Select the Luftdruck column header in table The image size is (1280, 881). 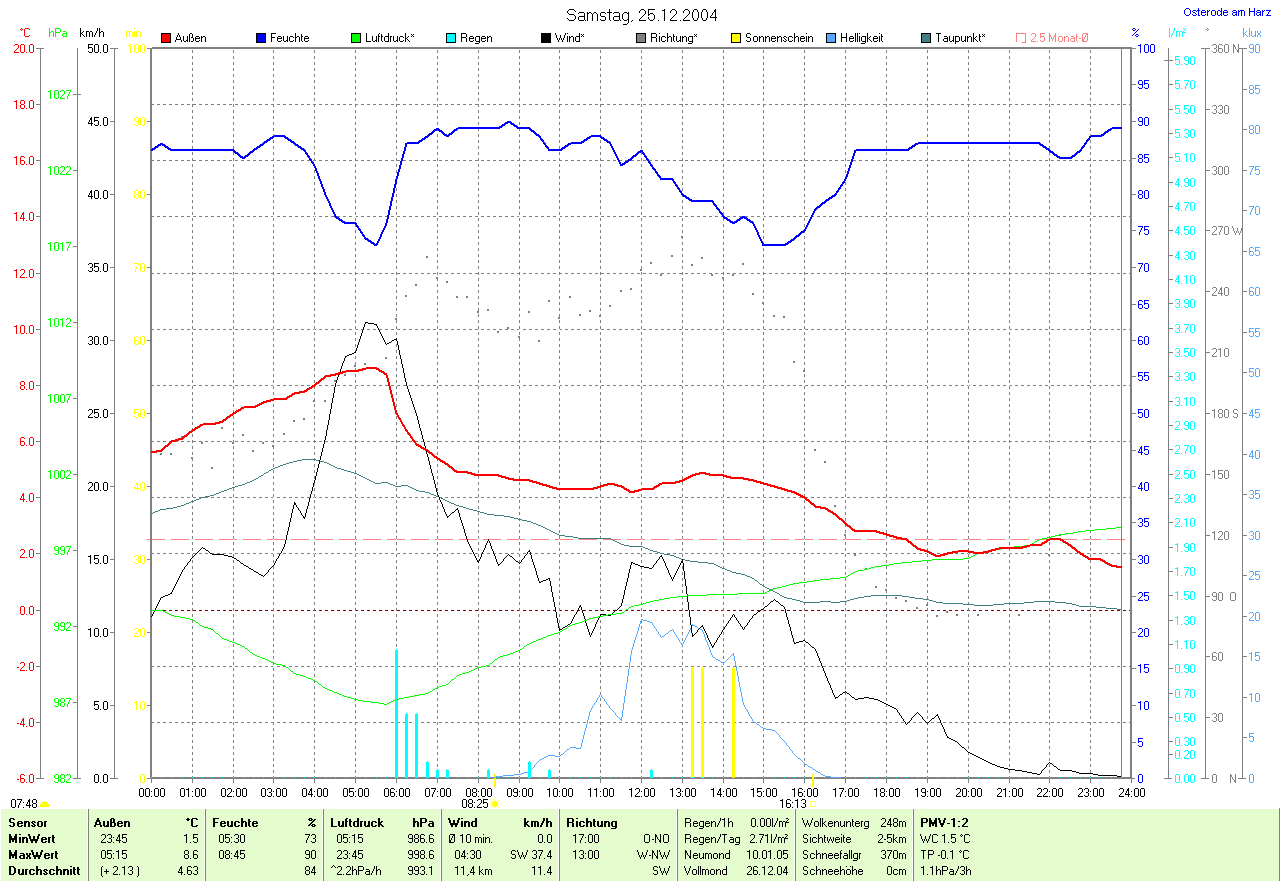pyautogui.click(x=357, y=822)
